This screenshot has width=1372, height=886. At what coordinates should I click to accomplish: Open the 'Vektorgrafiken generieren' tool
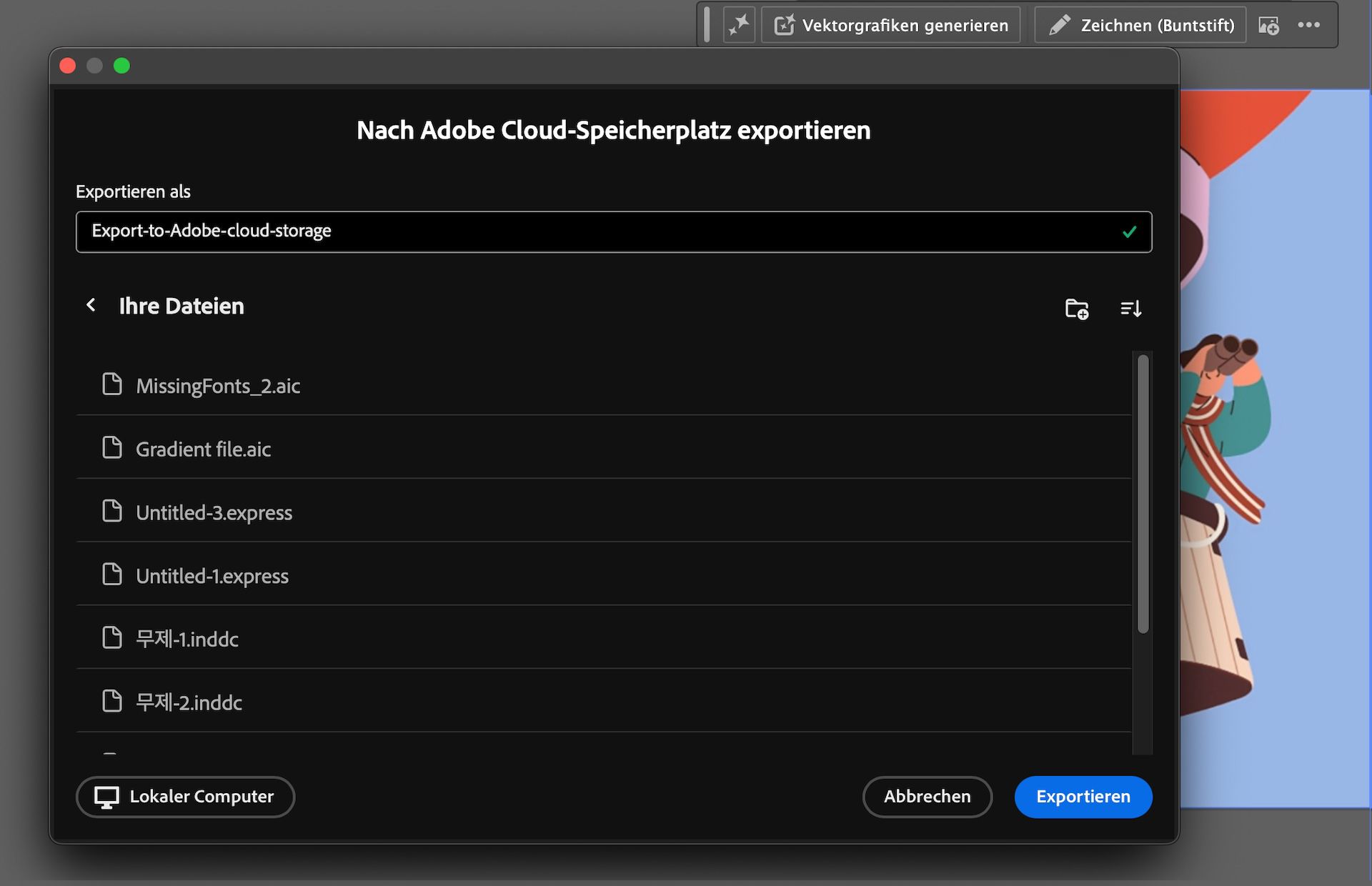(x=890, y=25)
